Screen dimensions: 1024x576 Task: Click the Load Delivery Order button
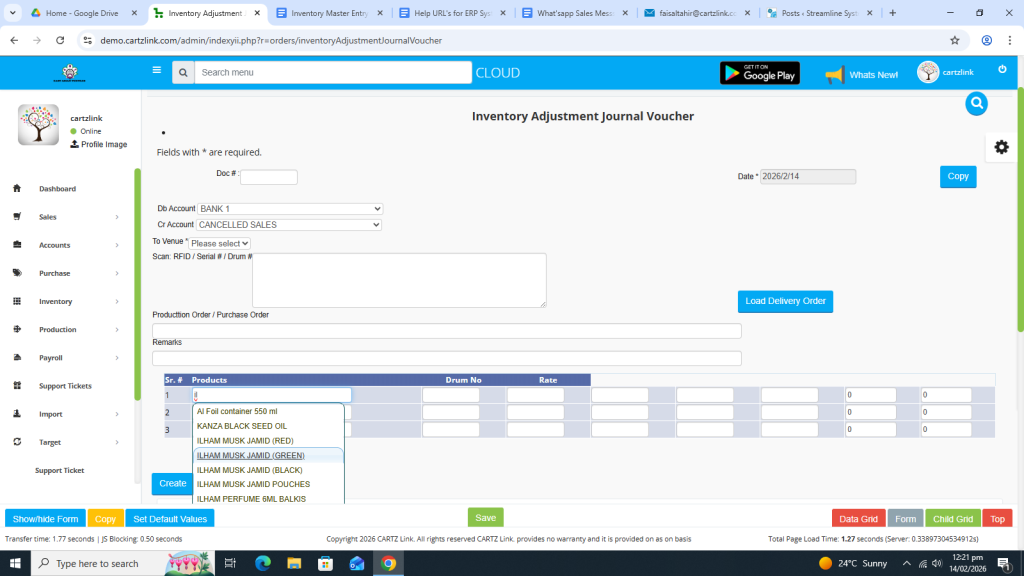[x=785, y=301]
